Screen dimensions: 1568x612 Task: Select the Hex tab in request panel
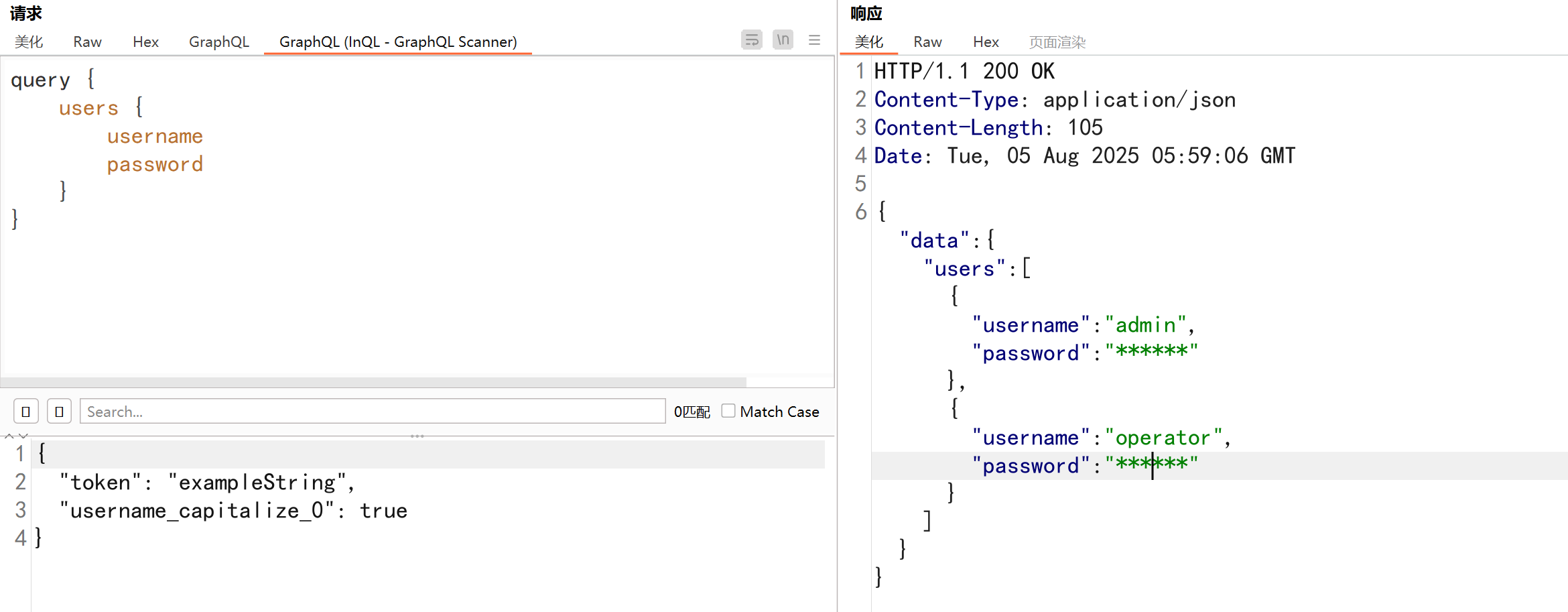click(x=145, y=42)
